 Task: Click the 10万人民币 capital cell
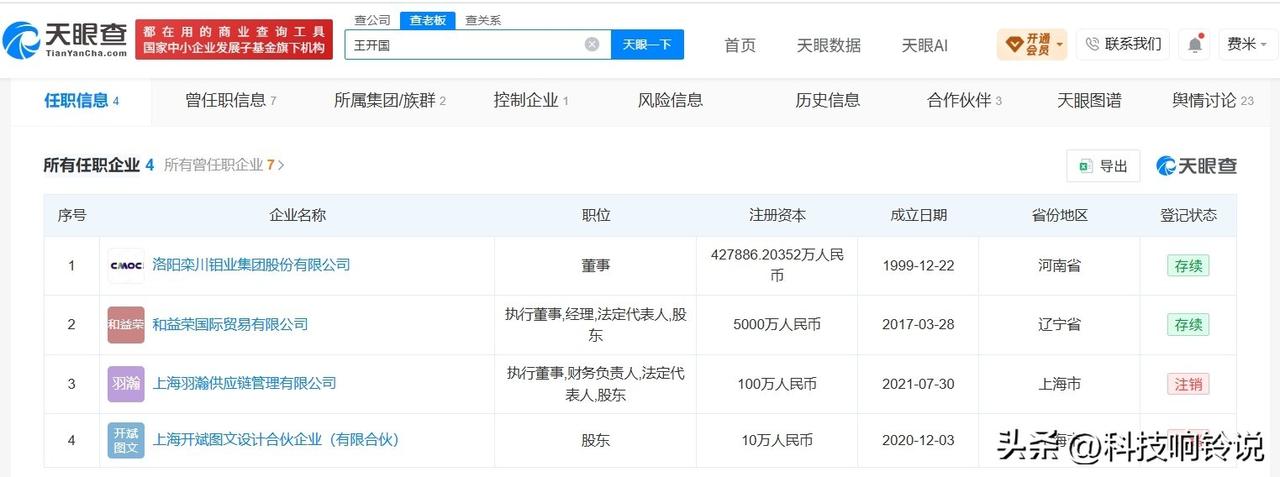(x=777, y=440)
